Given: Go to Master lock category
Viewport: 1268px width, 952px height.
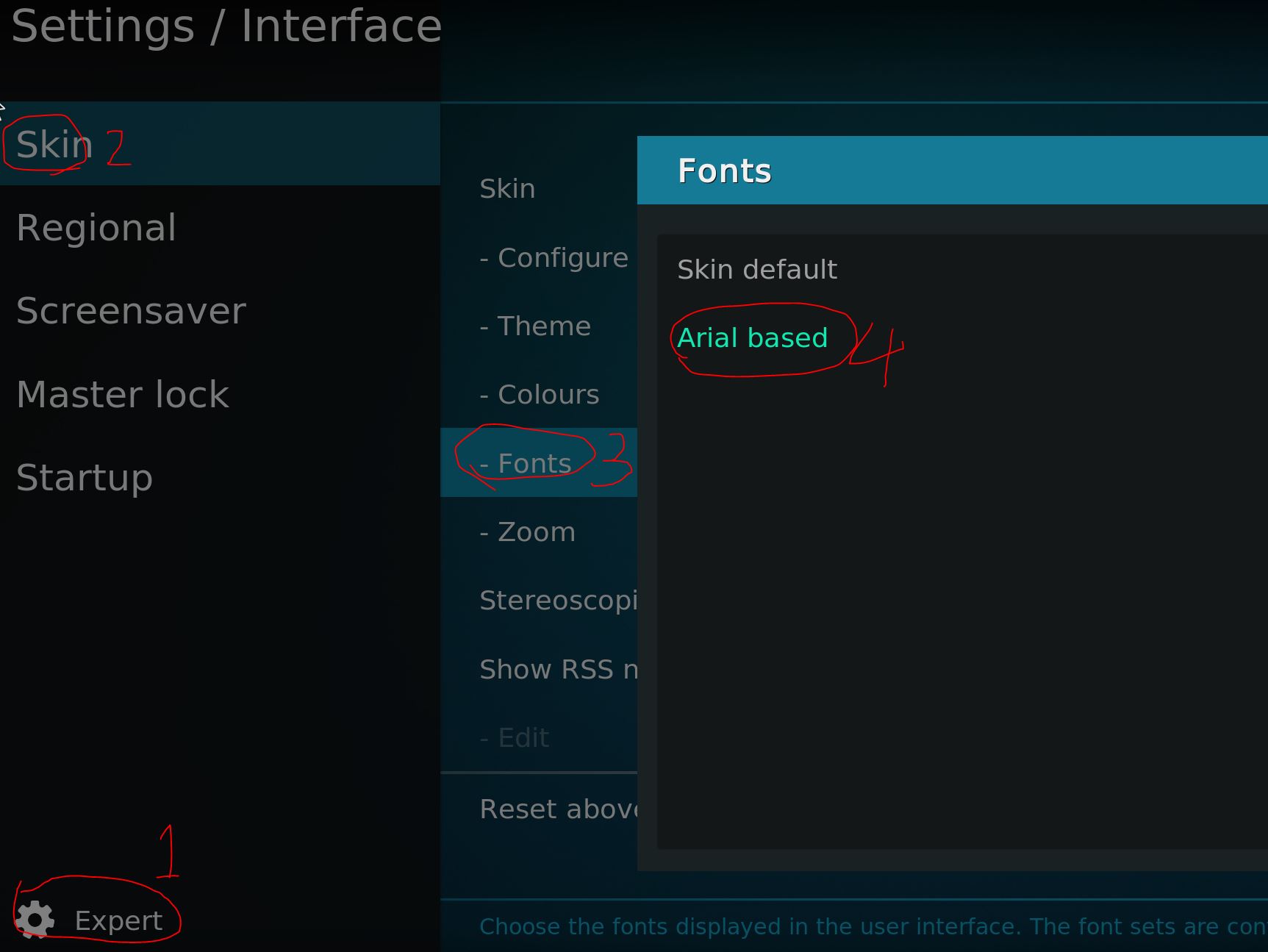Looking at the screenshot, I should [220, 394].
